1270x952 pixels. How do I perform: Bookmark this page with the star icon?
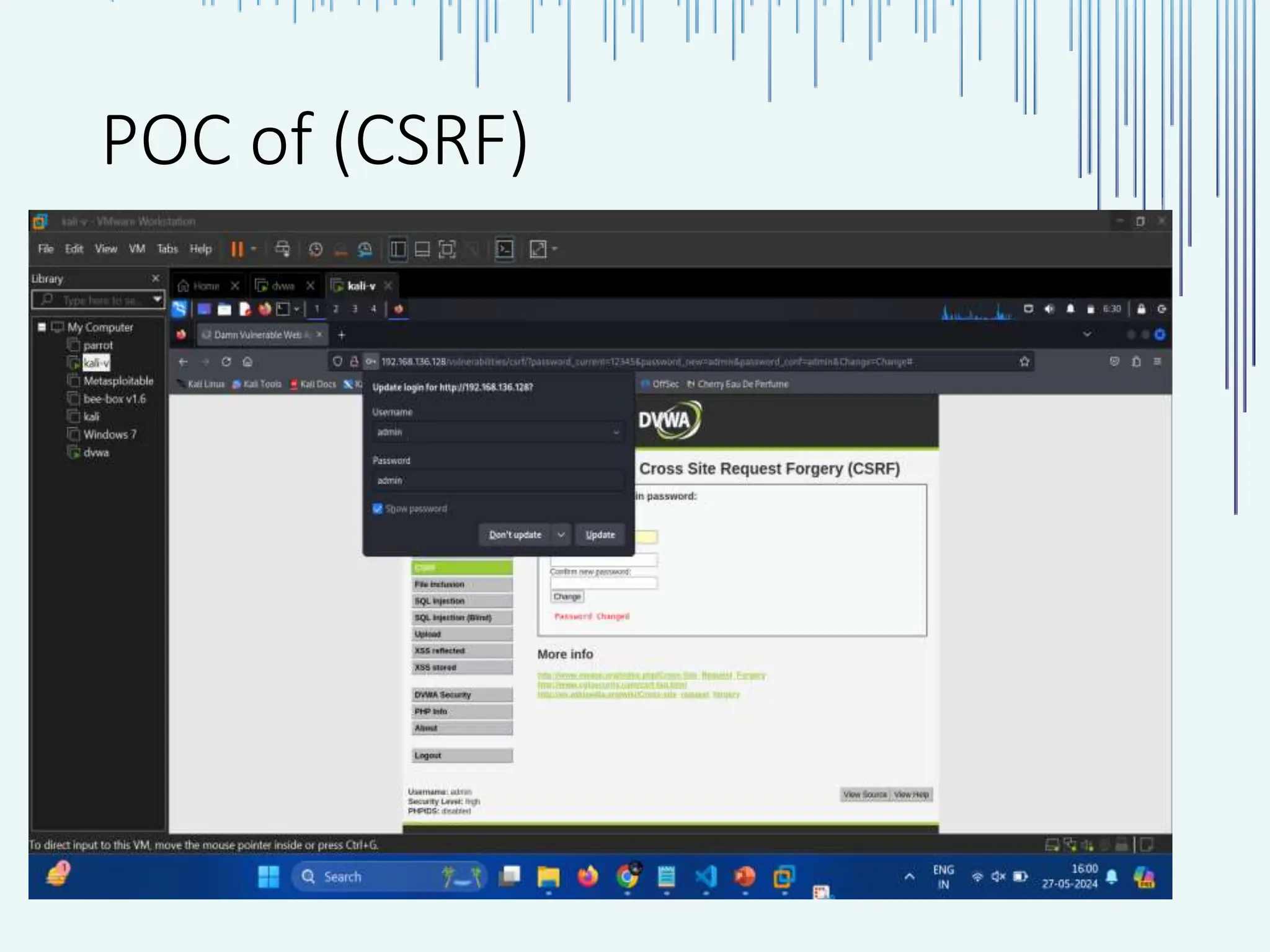click(x=1024, y=361)
